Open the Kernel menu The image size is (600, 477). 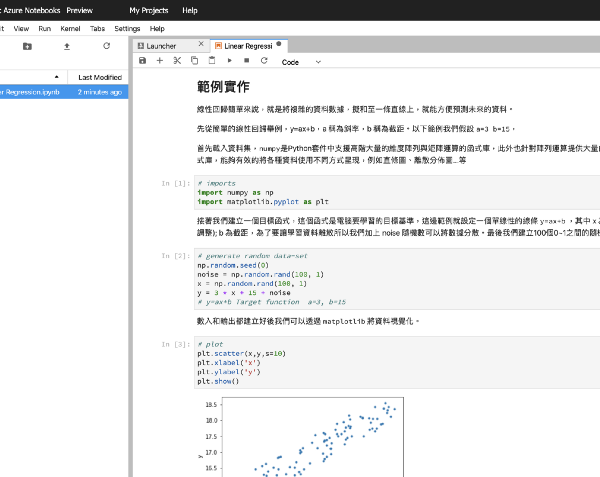point(70,29)
